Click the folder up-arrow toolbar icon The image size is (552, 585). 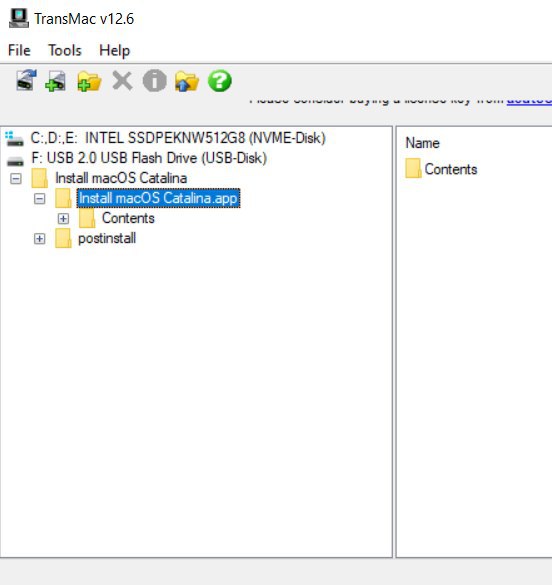pos(187,81)
